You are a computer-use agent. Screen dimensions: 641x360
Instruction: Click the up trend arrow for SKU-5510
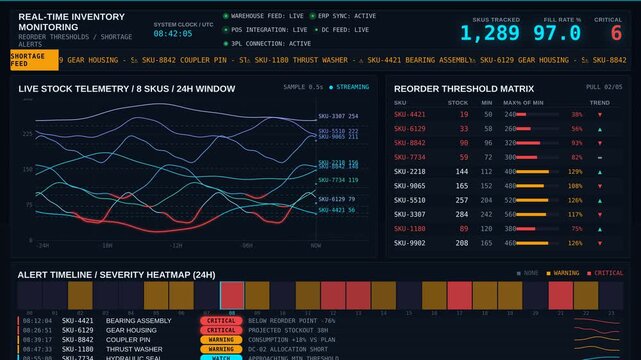(x=600, y=201)
